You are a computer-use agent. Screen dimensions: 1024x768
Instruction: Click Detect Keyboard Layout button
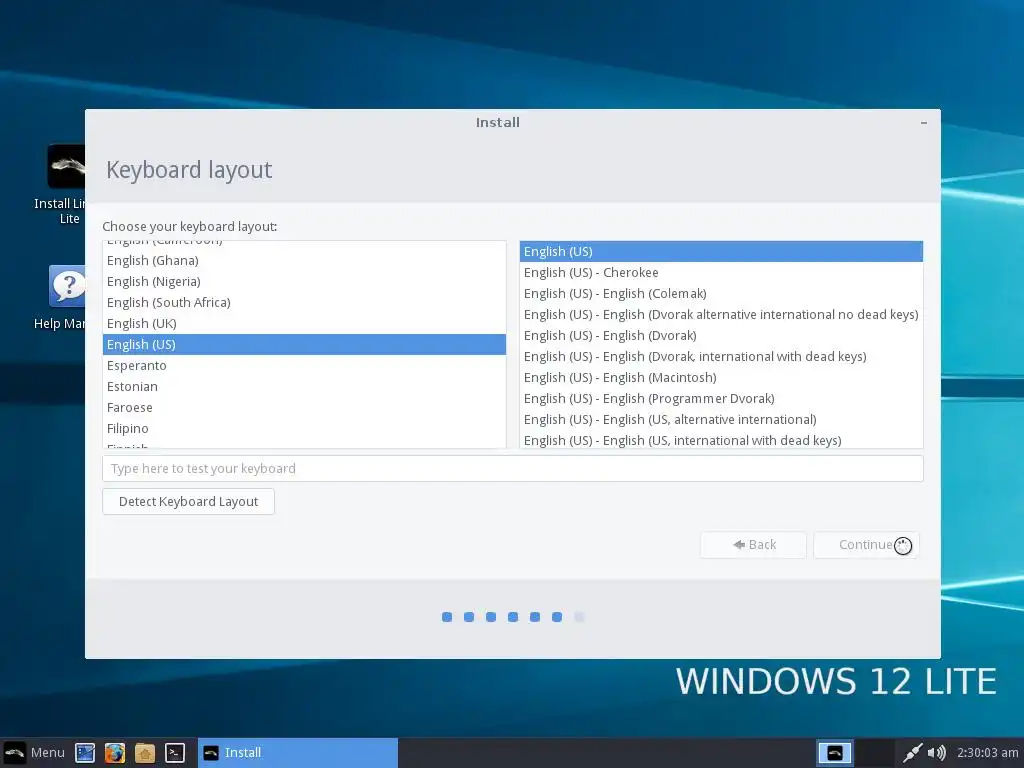(188, 502)
